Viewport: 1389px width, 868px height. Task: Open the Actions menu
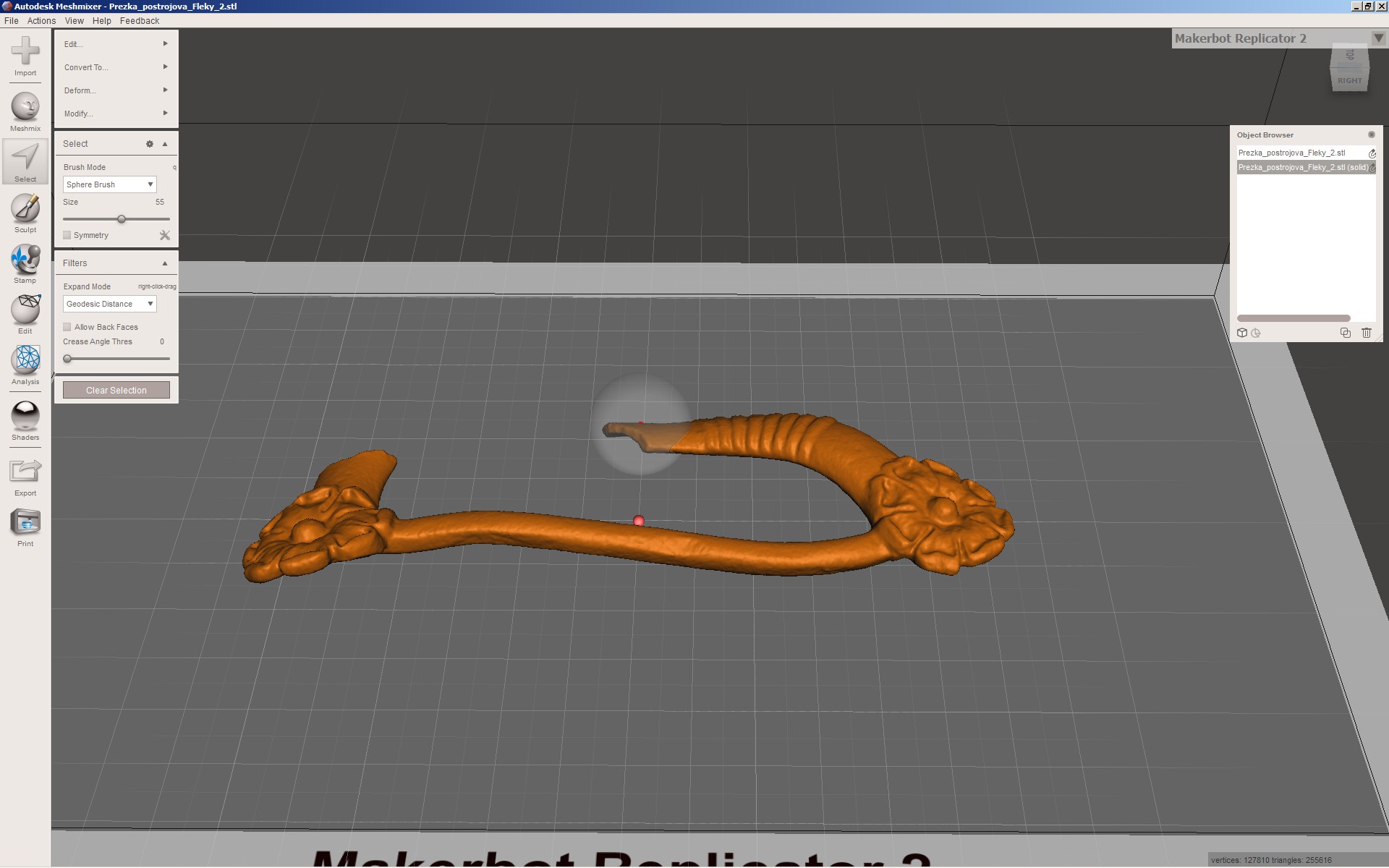coord(41,21)
